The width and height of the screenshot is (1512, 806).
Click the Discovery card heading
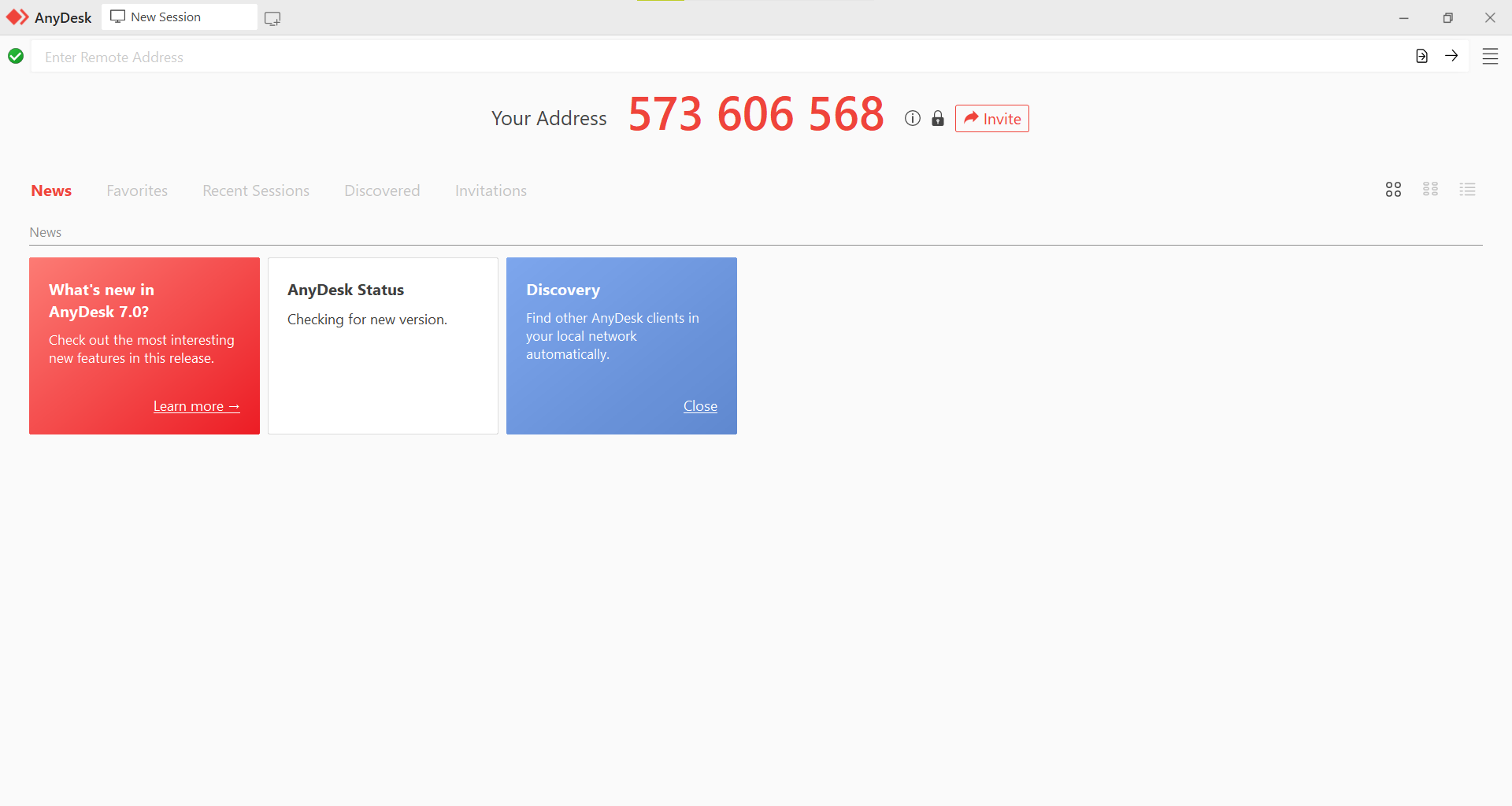pos(563,290)
